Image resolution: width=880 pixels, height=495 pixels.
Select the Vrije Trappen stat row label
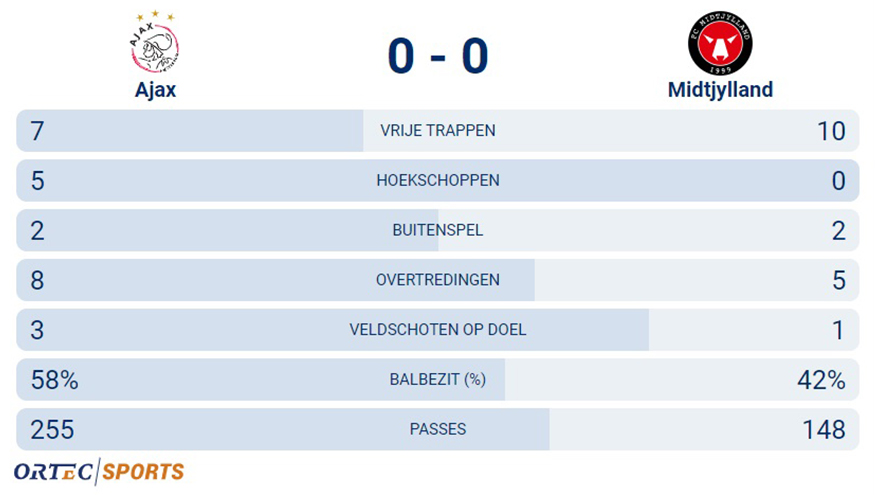click(x=438, y=131)
